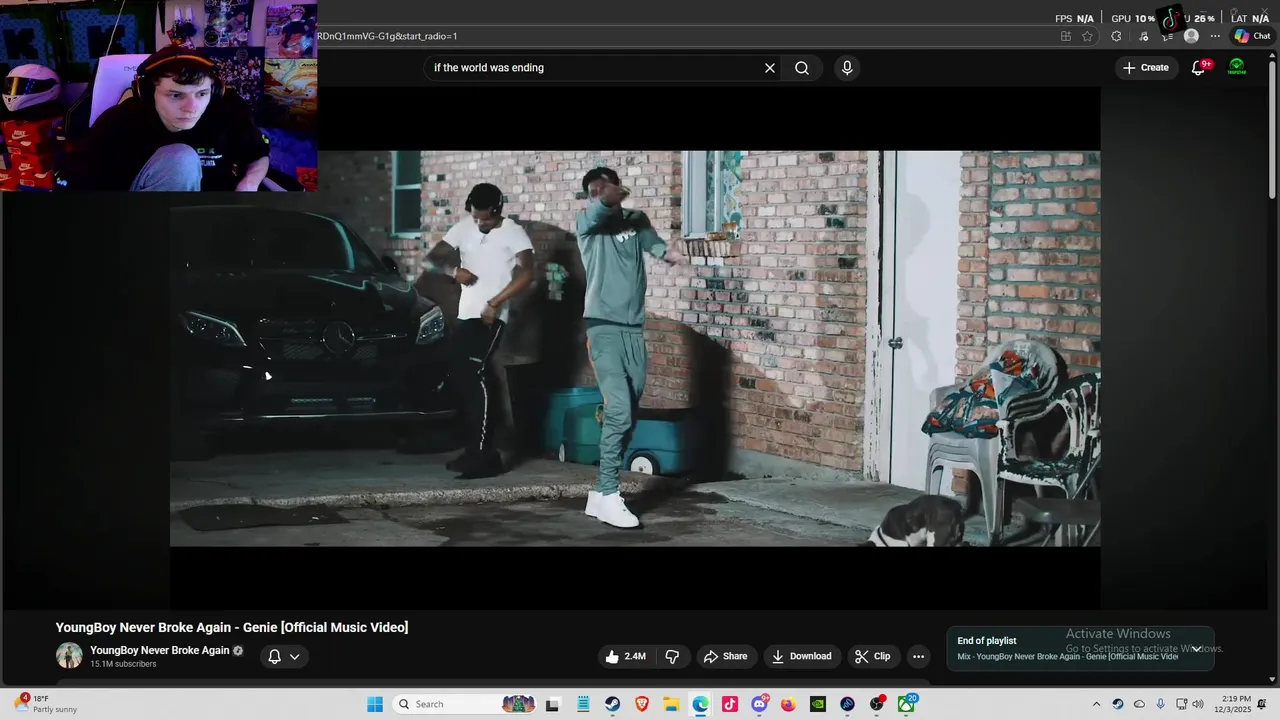Open Brave browser from the taskbar
1280x720 pixels.
pyautogui.click(x=642, y=704)
